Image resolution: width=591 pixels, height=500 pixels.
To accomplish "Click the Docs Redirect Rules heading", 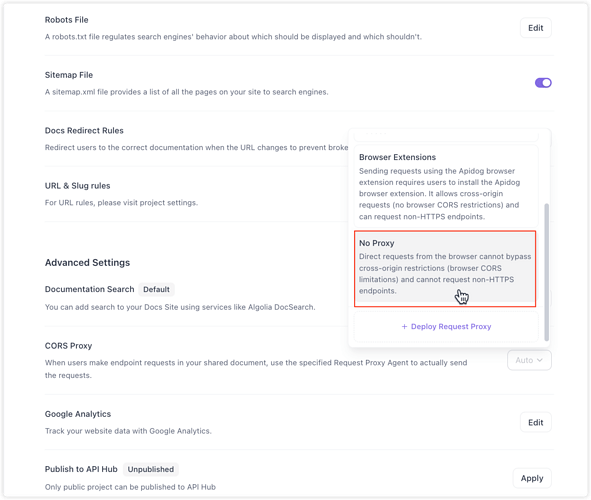I will coord(84,131).
